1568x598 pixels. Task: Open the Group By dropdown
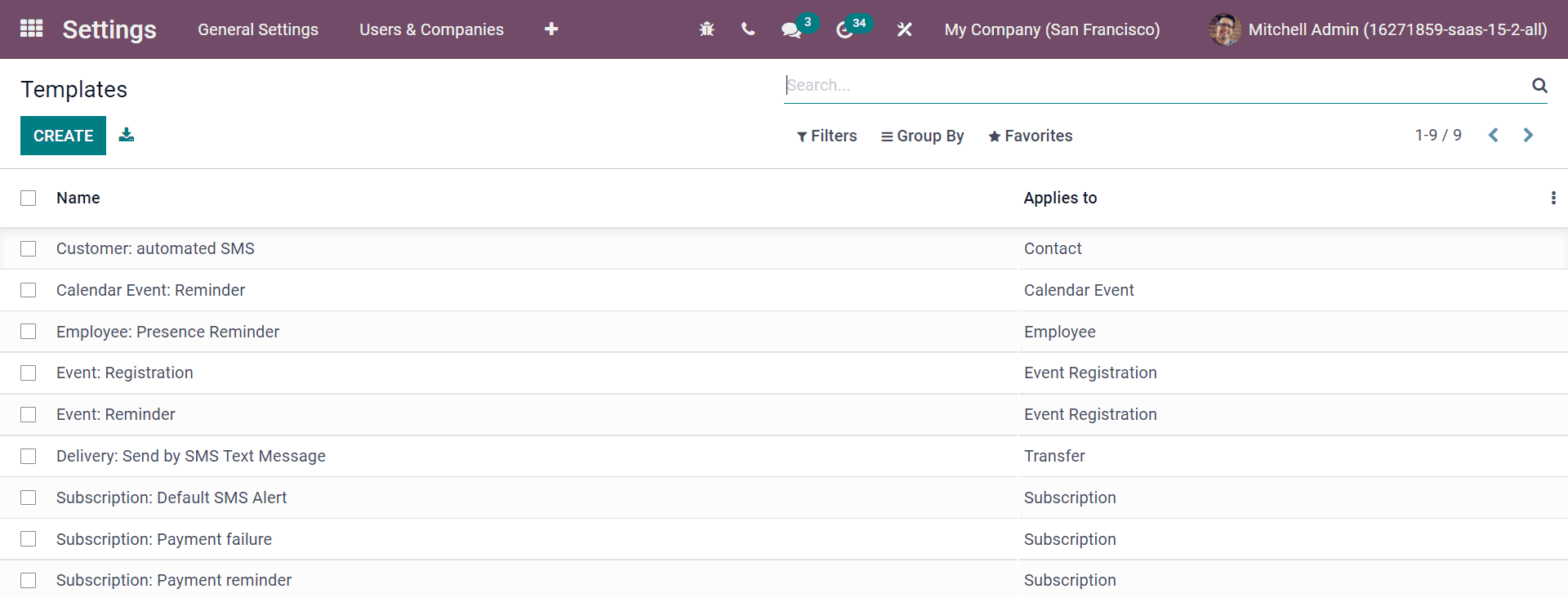922,136
